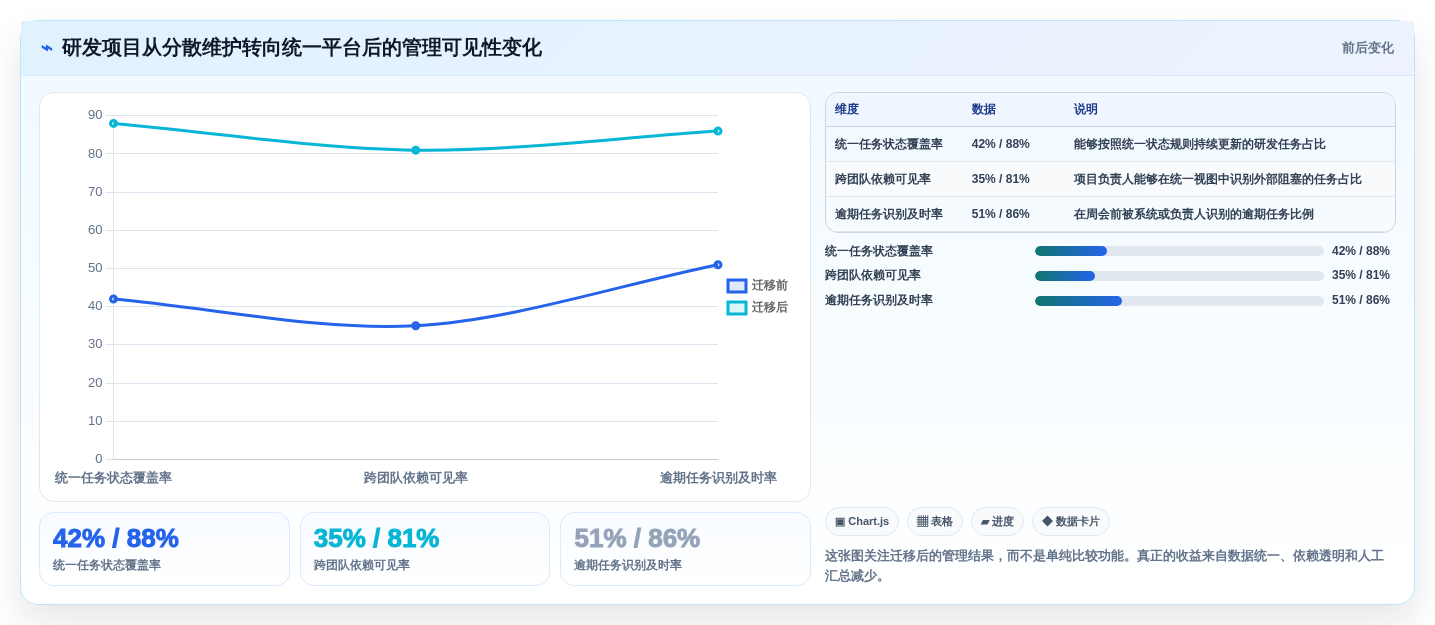Click table cell 逾期任务识别及时率
The width and height of the screenshot is (1435, 625).
pyautogui.click(x=889, y=214)
